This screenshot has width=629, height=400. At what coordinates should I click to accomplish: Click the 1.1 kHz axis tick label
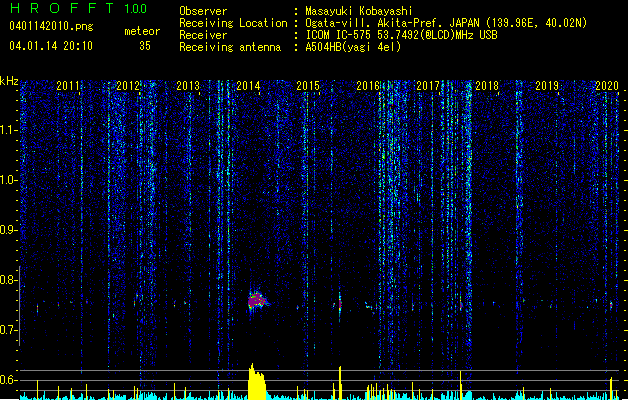point(8,130)
